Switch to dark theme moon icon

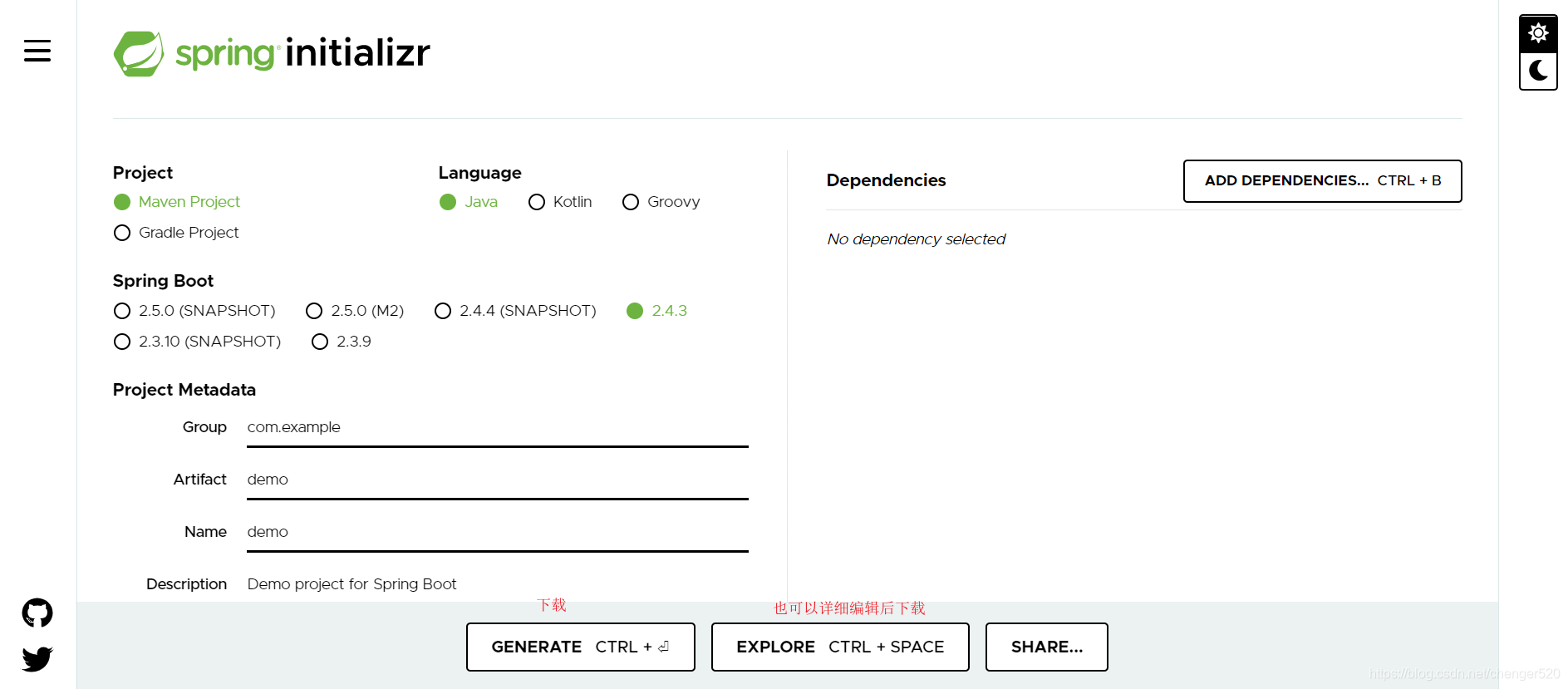1538,71
